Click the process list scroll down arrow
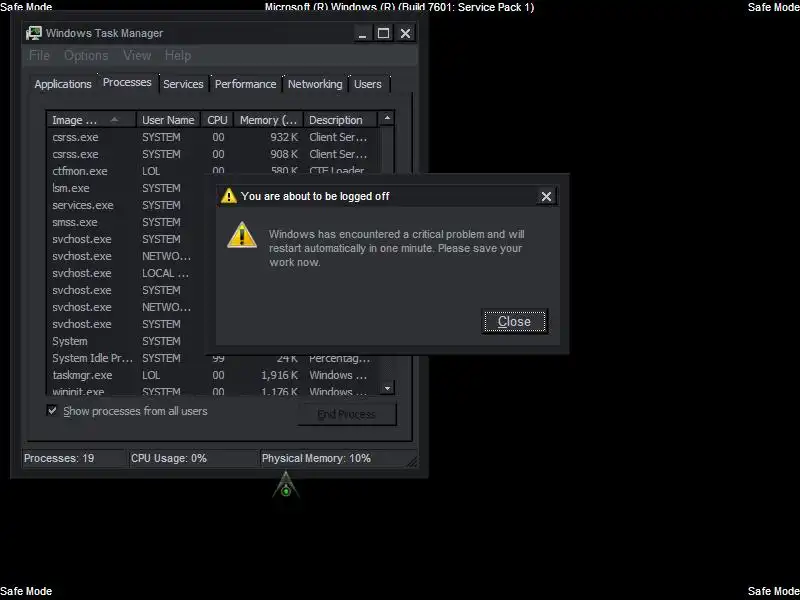The height and width of the screenshot is (600, 800). click(387, 388)
